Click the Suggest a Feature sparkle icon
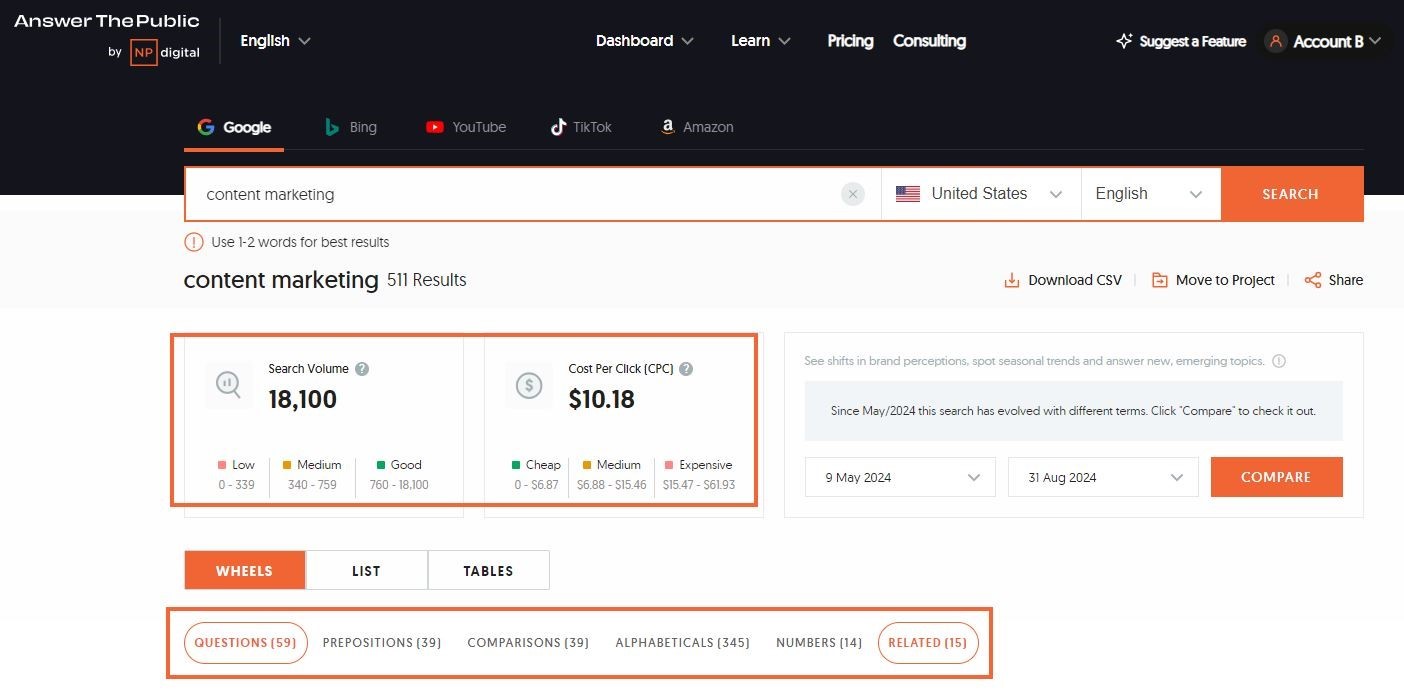This screenshot has width=1404, height=691. tap(1124, 41)
